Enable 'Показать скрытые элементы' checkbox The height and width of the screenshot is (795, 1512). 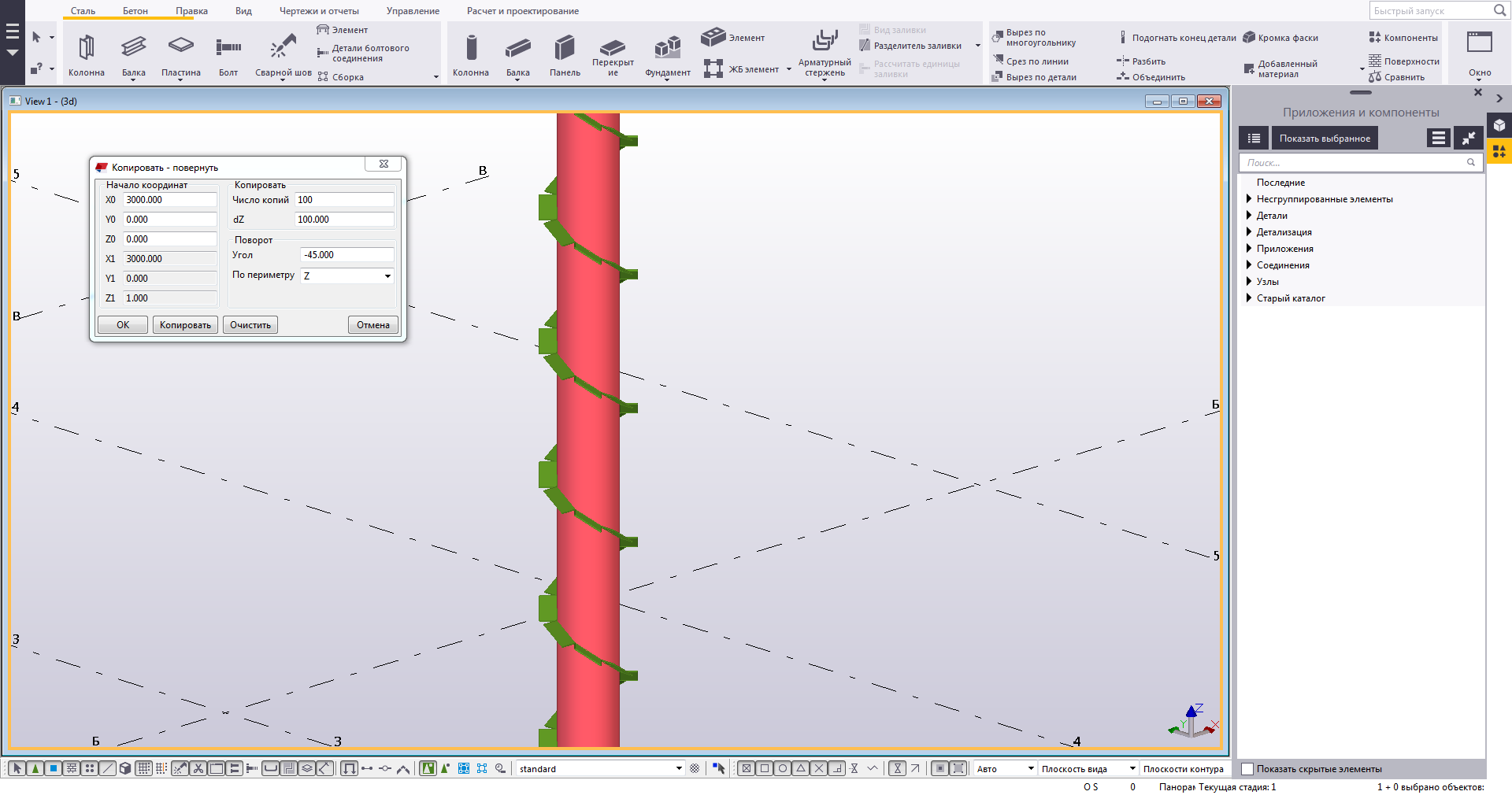tap(1247, 769)
